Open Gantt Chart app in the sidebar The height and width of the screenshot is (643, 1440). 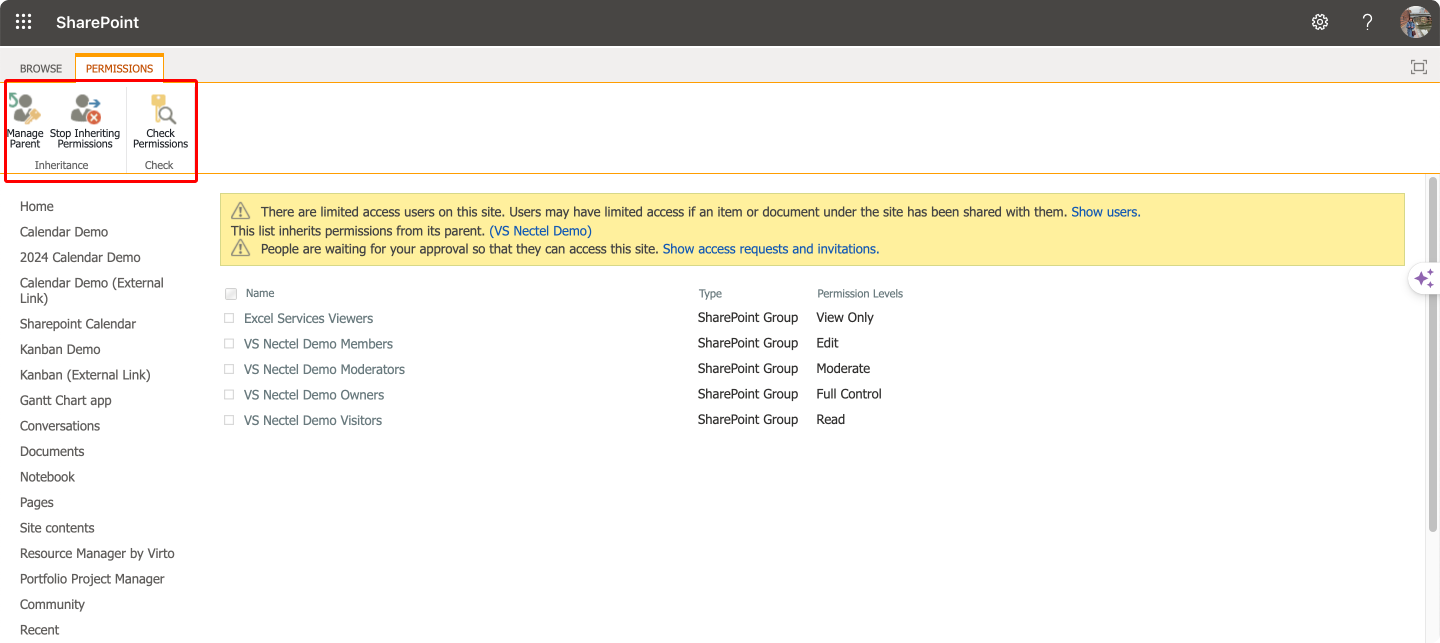point(66,400)
